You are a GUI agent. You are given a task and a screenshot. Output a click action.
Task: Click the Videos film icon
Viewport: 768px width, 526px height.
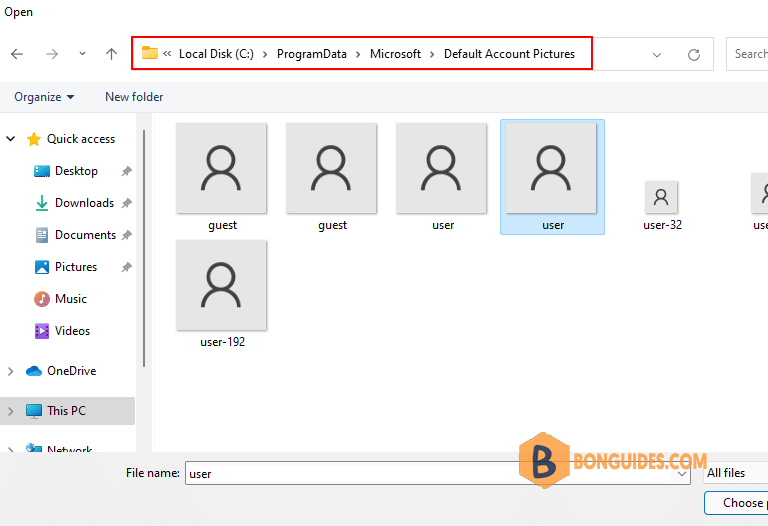42,331
